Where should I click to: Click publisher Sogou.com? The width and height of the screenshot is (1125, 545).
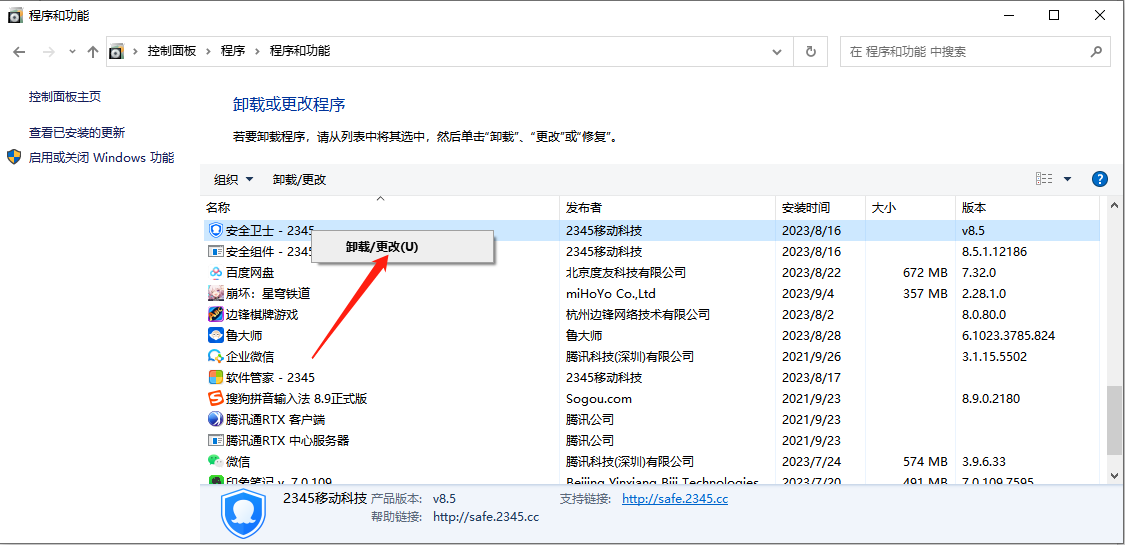(598, 398)
